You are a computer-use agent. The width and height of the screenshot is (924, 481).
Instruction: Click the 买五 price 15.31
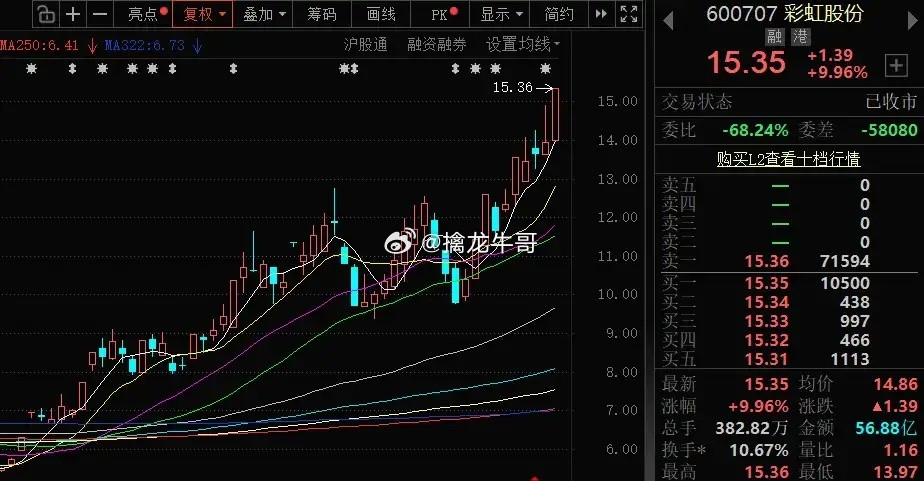point(766,359)
